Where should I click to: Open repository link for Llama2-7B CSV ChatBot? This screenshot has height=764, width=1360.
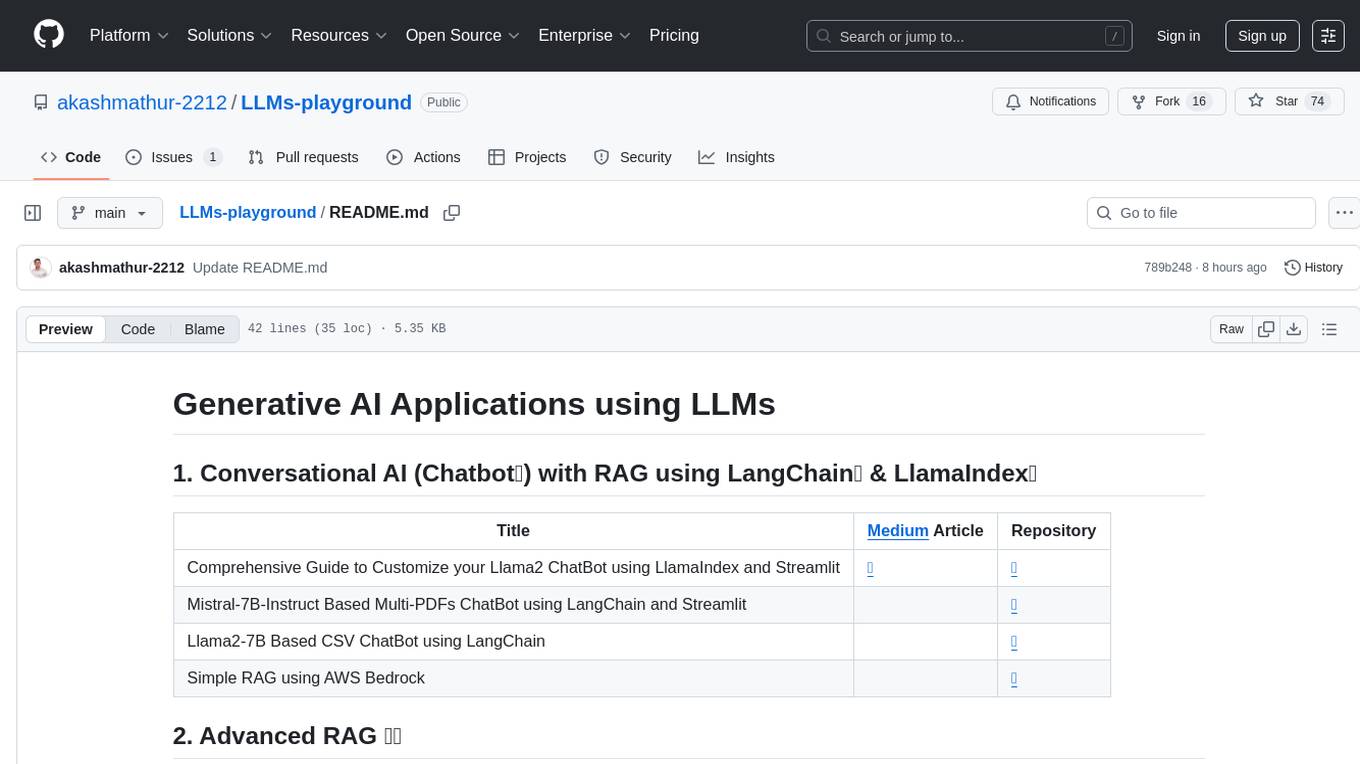point(1014,641)
